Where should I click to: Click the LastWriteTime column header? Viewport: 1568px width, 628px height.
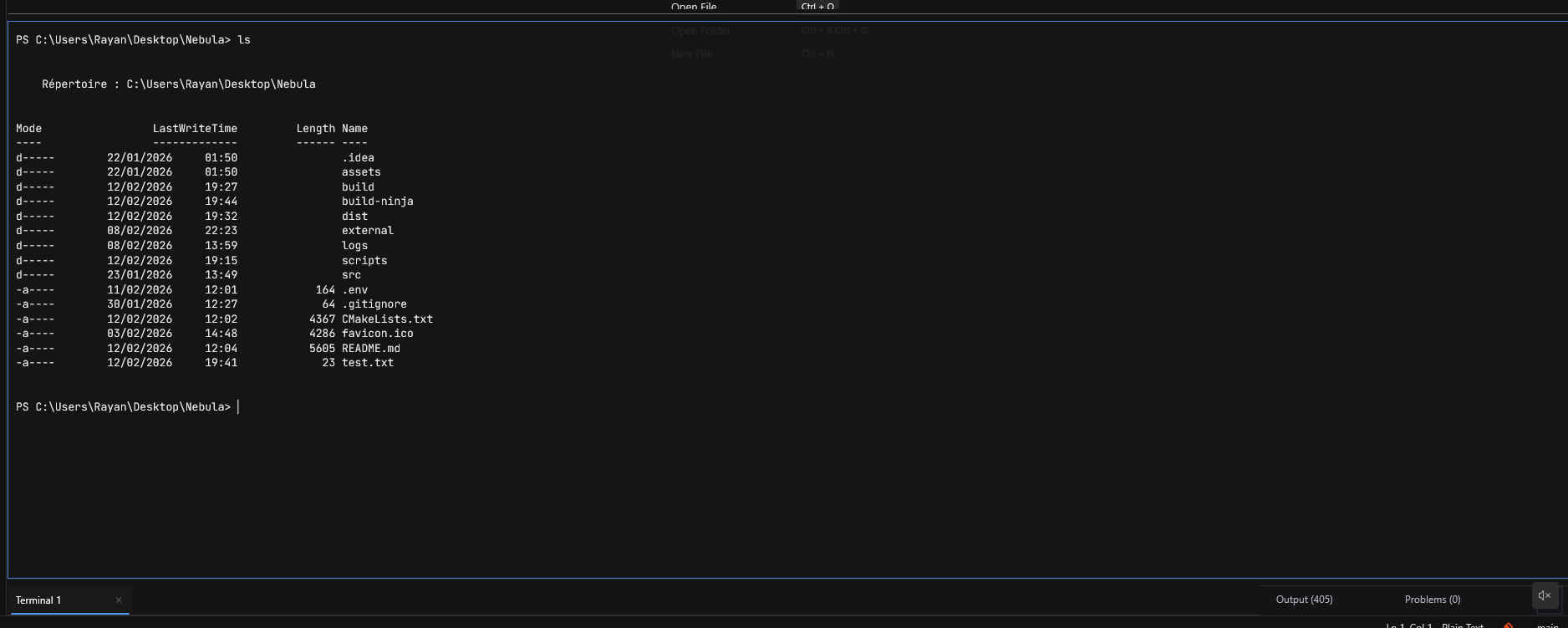click(x=195, y=129)
